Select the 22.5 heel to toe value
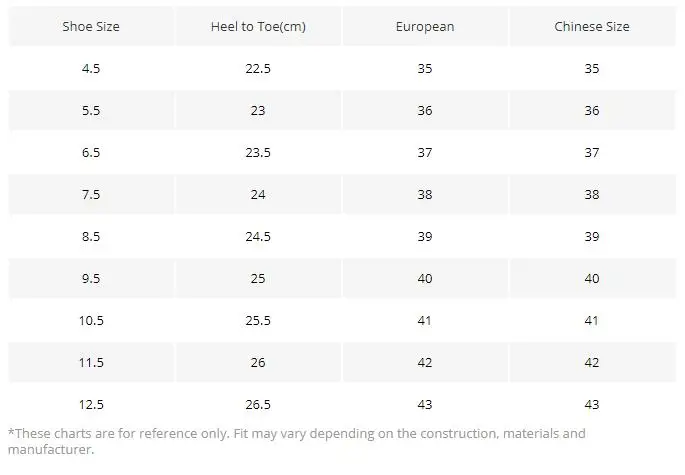685x475 pixels. (258, 69)
